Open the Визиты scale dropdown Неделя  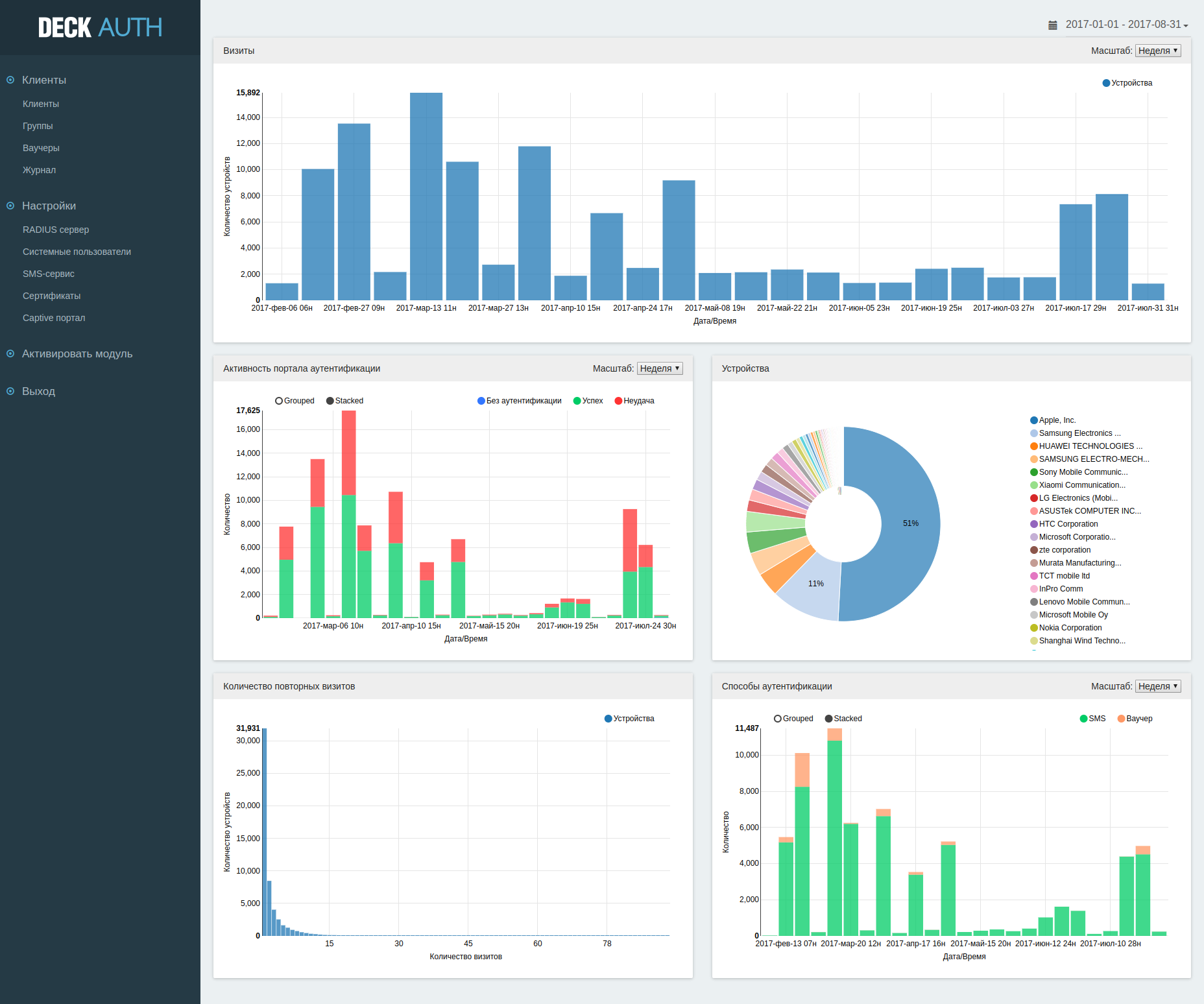point(1158,51)
